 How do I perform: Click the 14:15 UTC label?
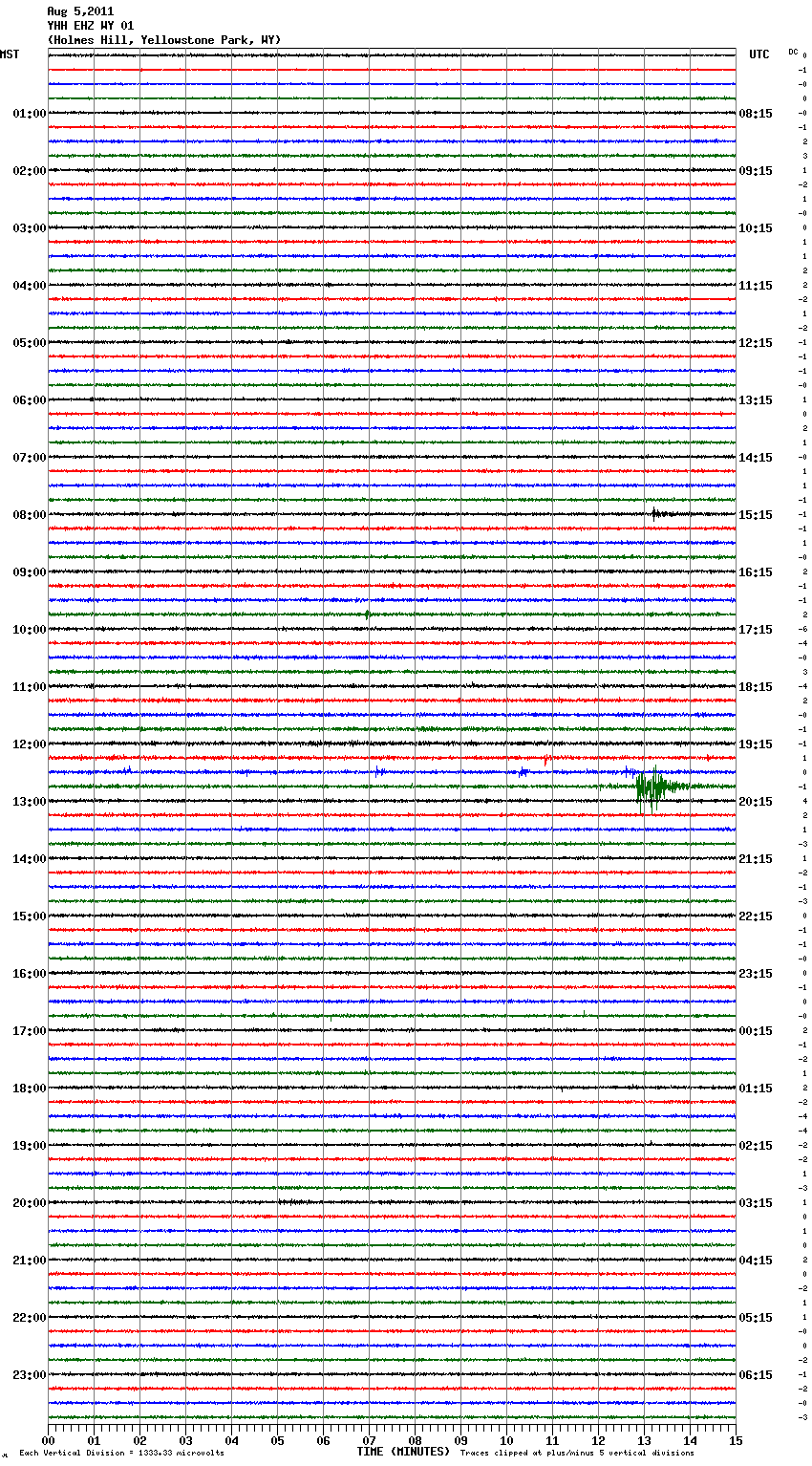point(756,458)
